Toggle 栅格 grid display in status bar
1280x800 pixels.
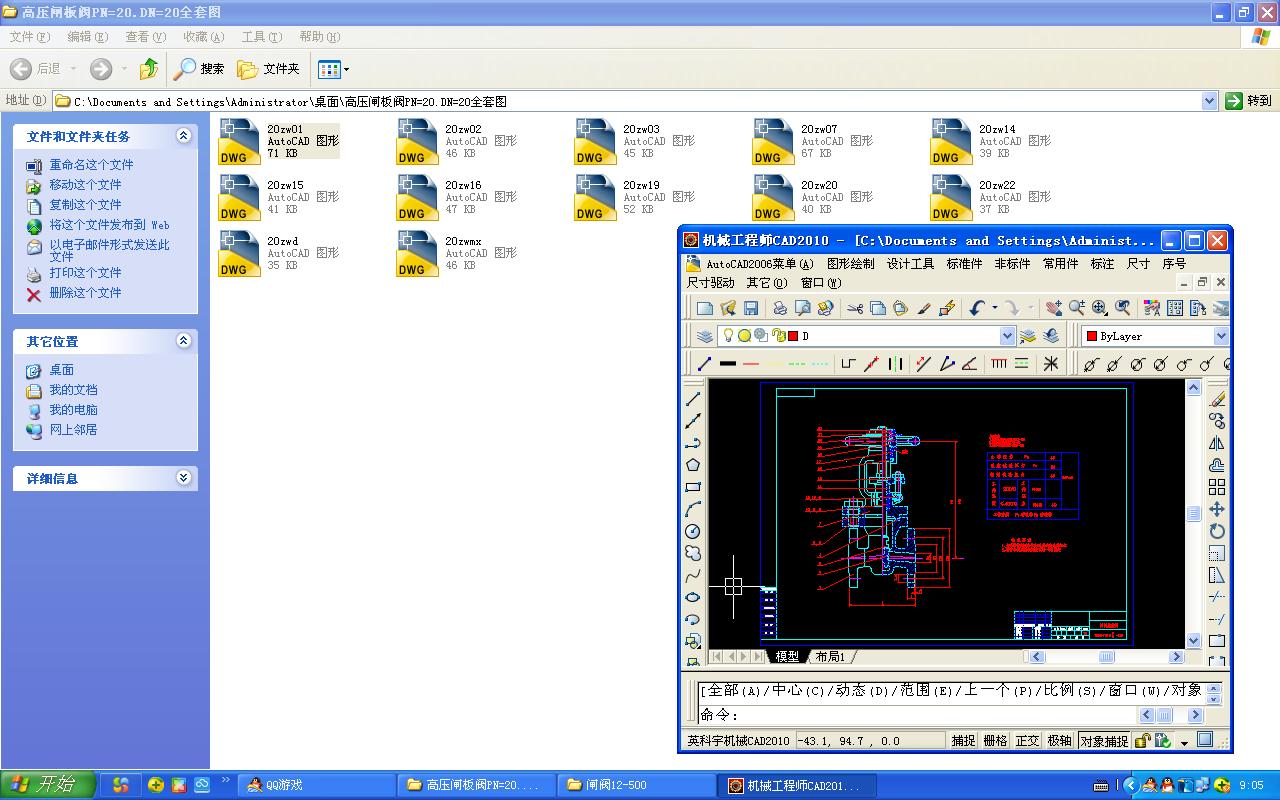click(x=995, y=741)
